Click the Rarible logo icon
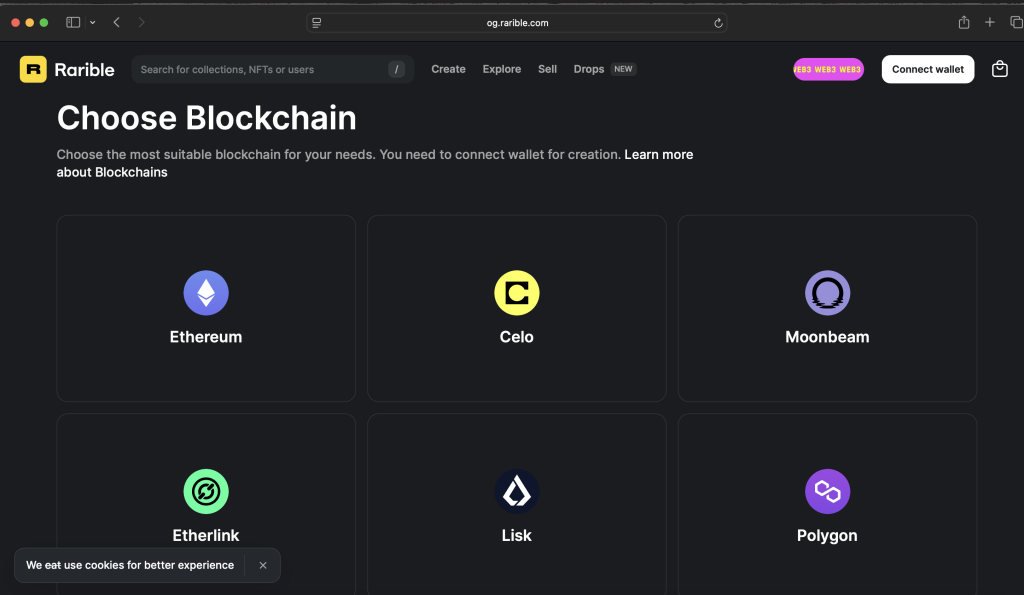1024x595 pixels. pos(31,69)
